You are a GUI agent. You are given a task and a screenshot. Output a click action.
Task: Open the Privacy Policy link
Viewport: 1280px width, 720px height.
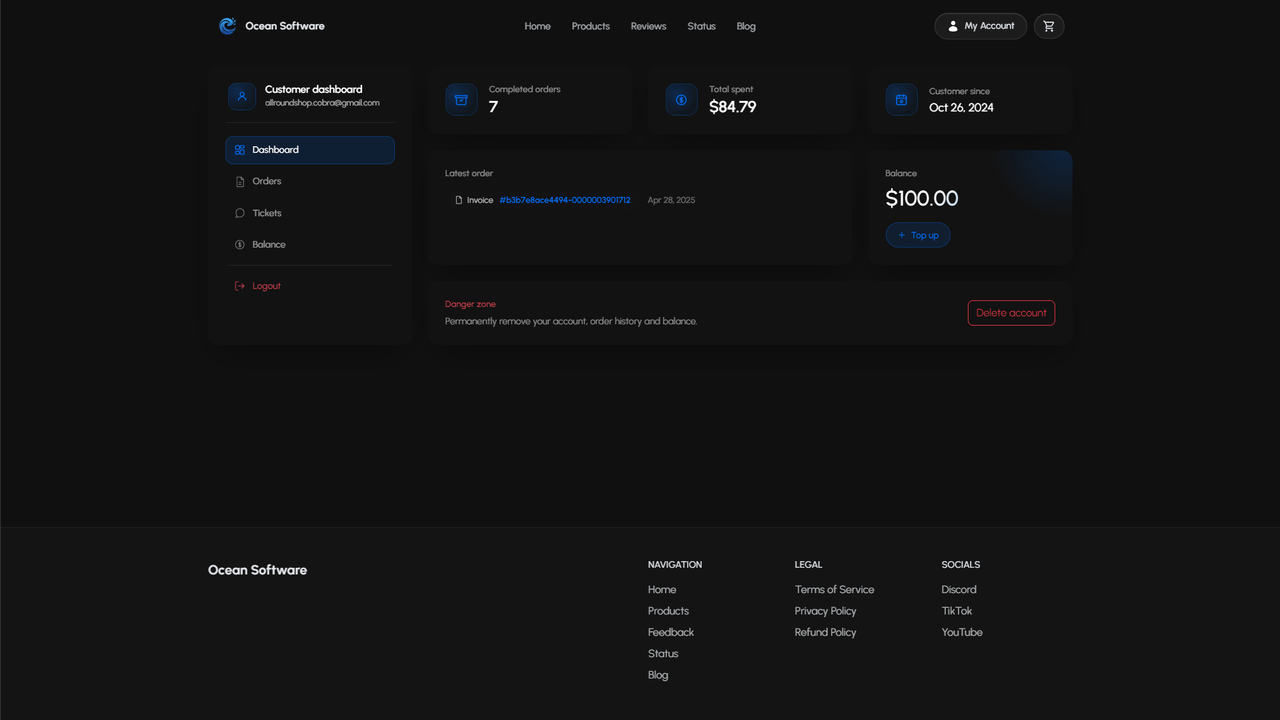826,611
